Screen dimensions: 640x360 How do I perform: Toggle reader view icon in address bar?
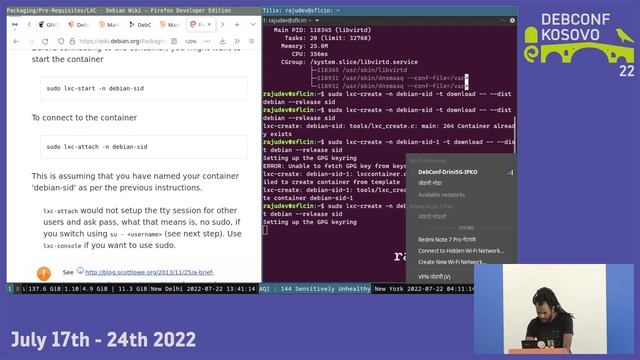(174, 41)
